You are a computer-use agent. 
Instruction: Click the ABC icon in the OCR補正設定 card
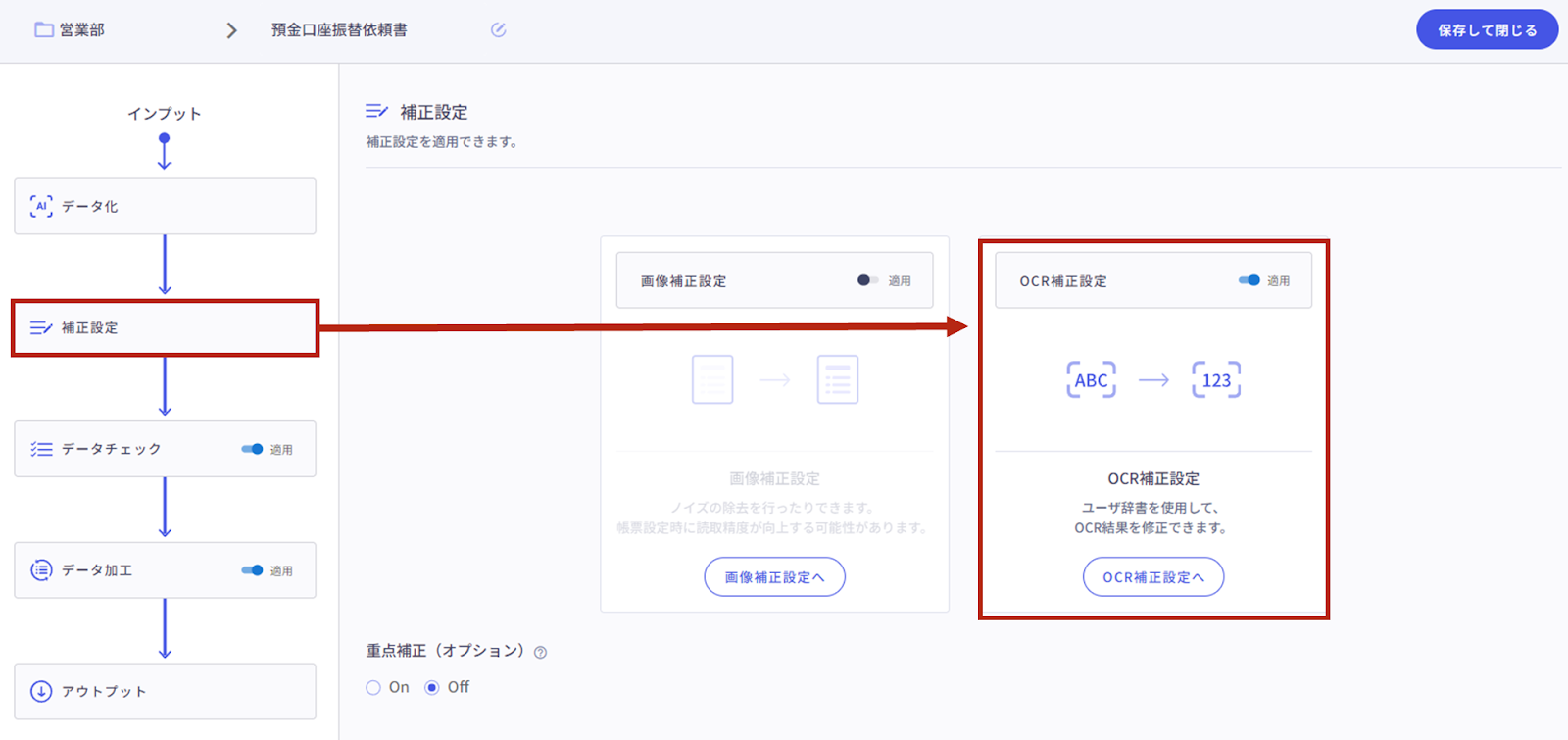click(x=1091, y=380)
